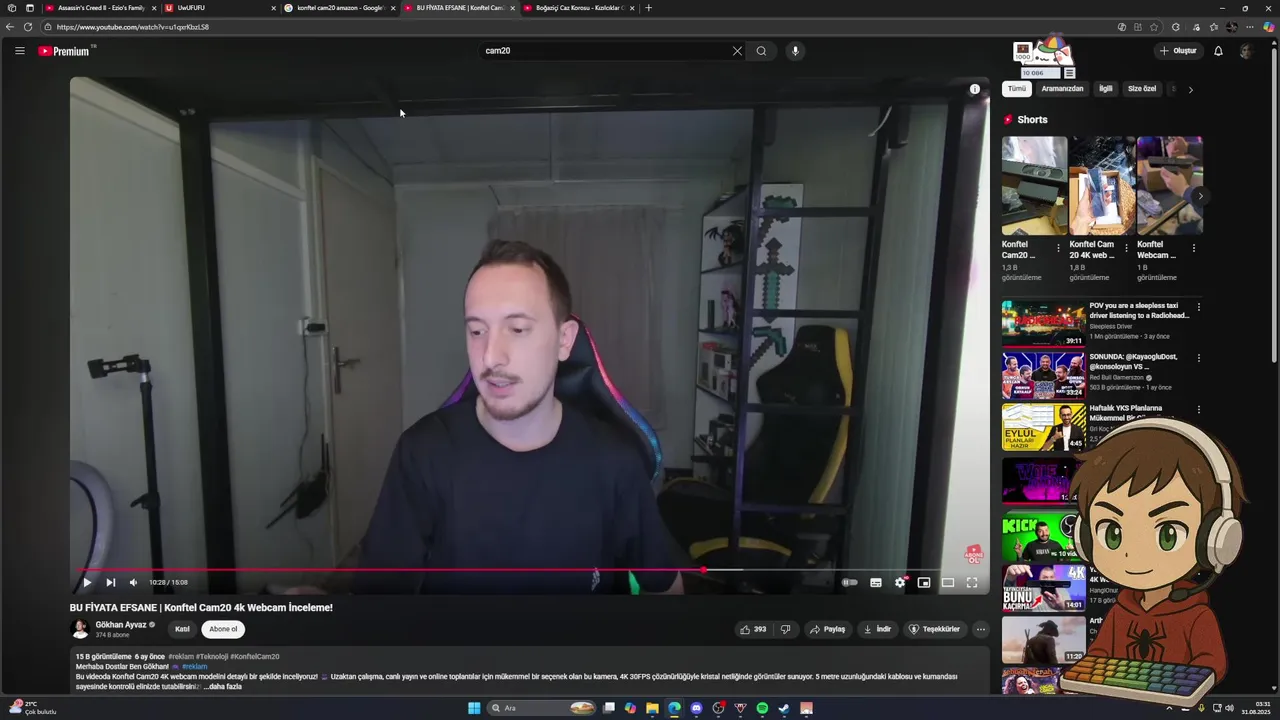Open Spotify from the taskbar
Image resolution: width=1280 pixels, height=720 pixels.
click(x=762, y=708)
